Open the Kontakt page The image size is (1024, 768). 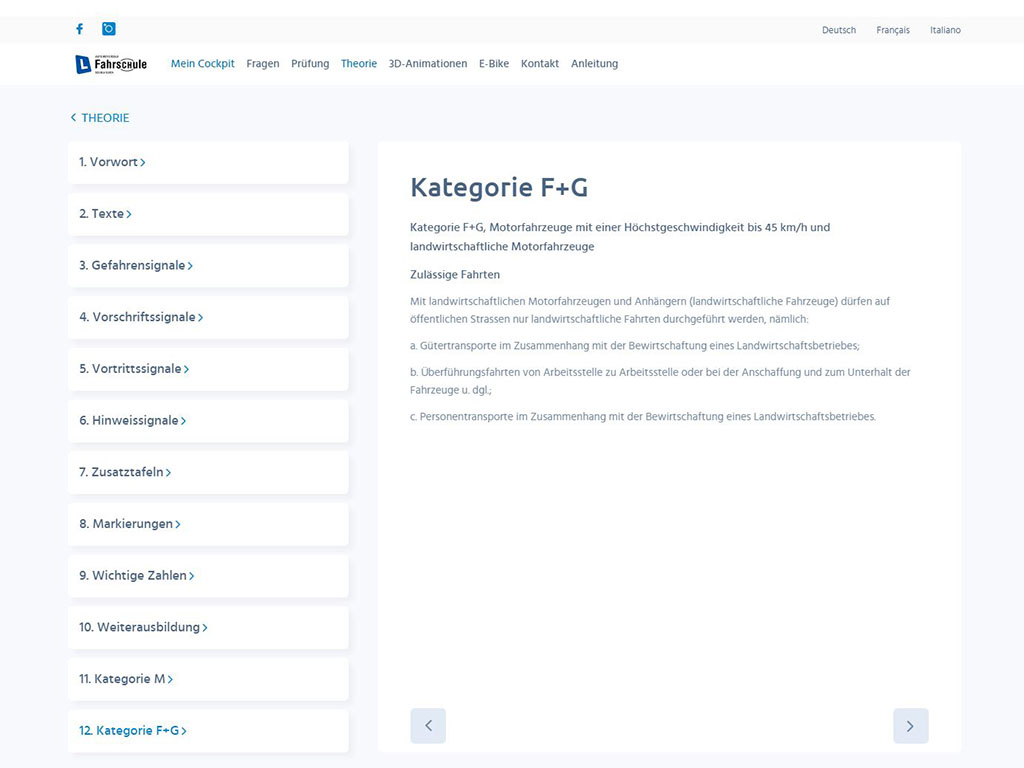tap(540, 64)
